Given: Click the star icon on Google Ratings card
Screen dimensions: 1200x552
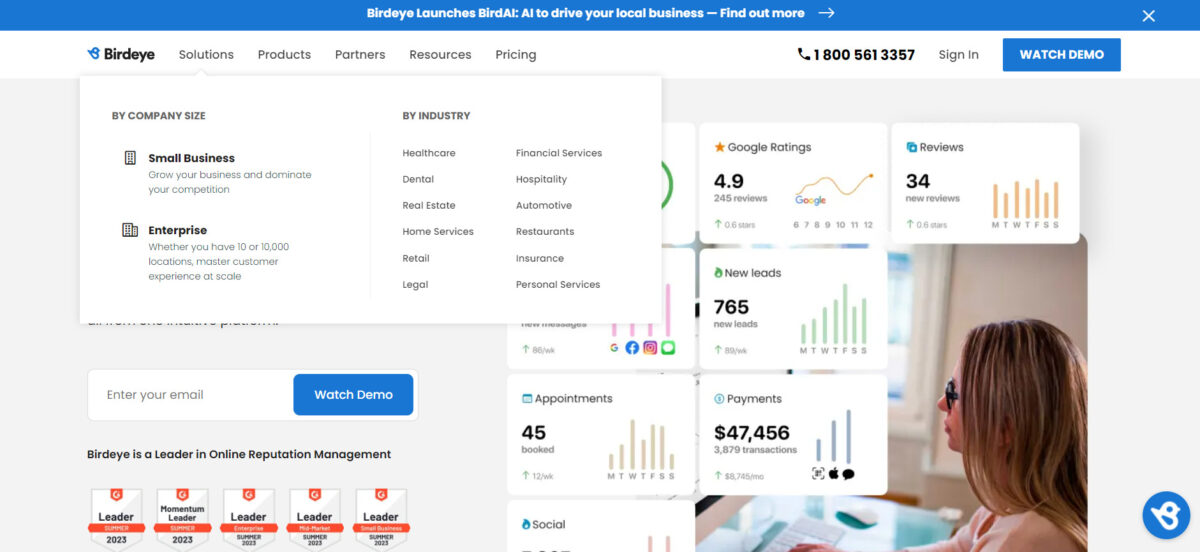Looking at the screenshot, I should pyautogui.click(x=719, y=147).
